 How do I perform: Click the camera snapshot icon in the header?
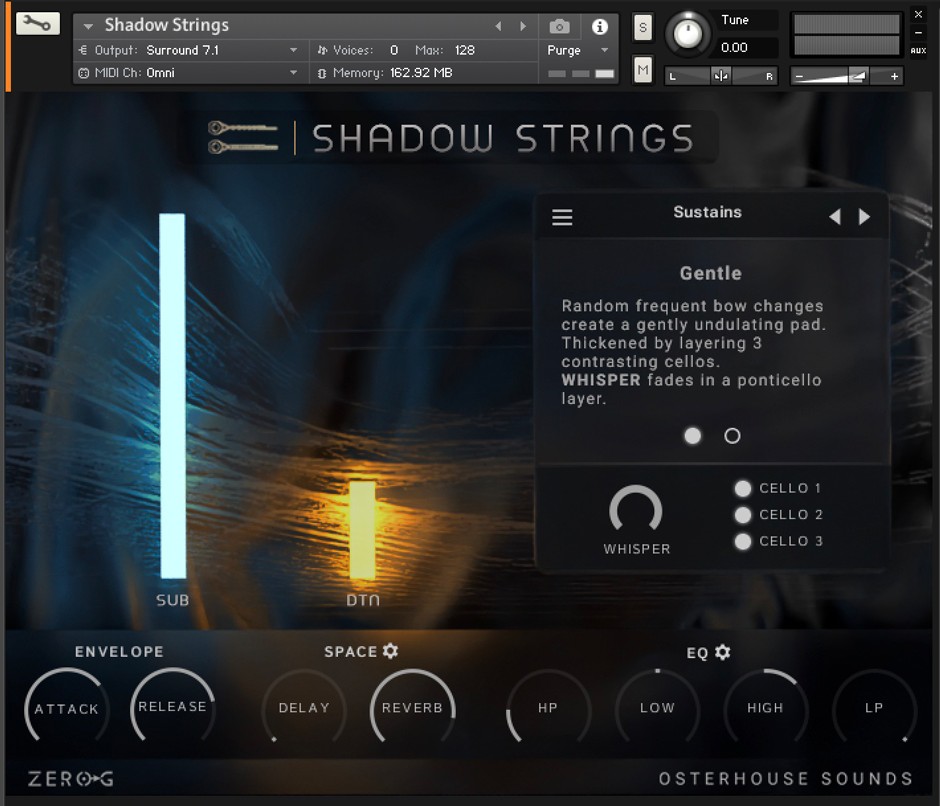[x=559, y=26]
